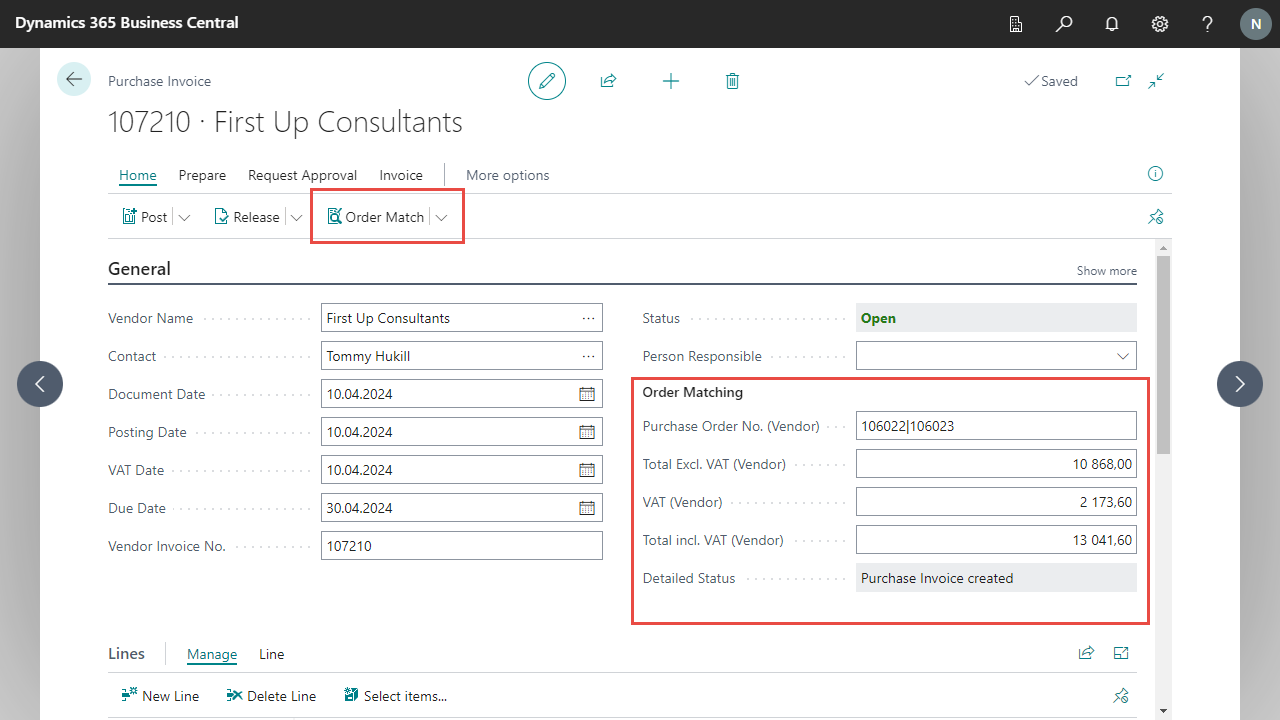Pin the Lines action bar
The width and height of the screenshot is (1280, 720).
coord(1121,696)
